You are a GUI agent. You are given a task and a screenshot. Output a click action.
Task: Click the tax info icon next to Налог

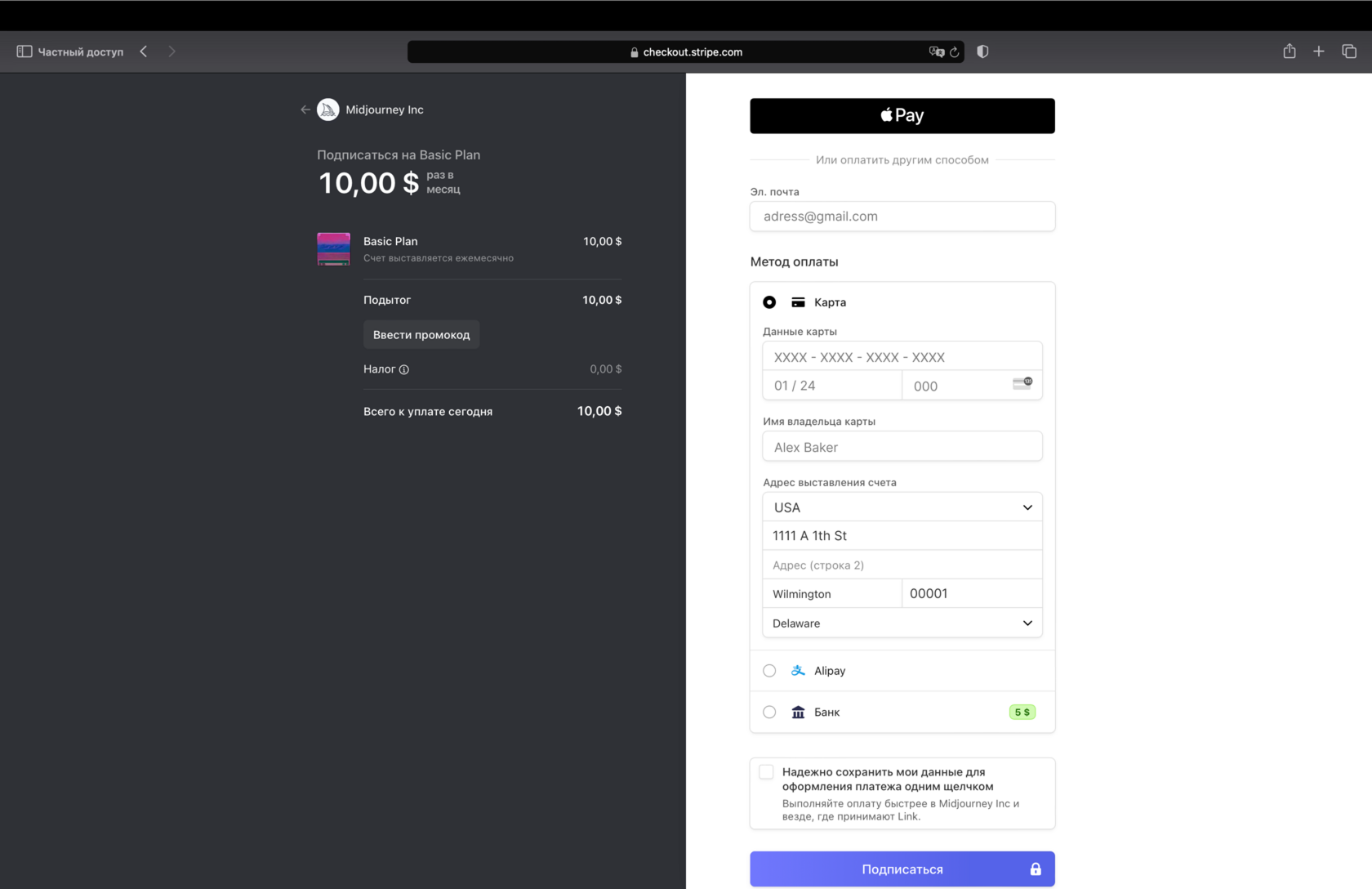(x=404, y=369)
